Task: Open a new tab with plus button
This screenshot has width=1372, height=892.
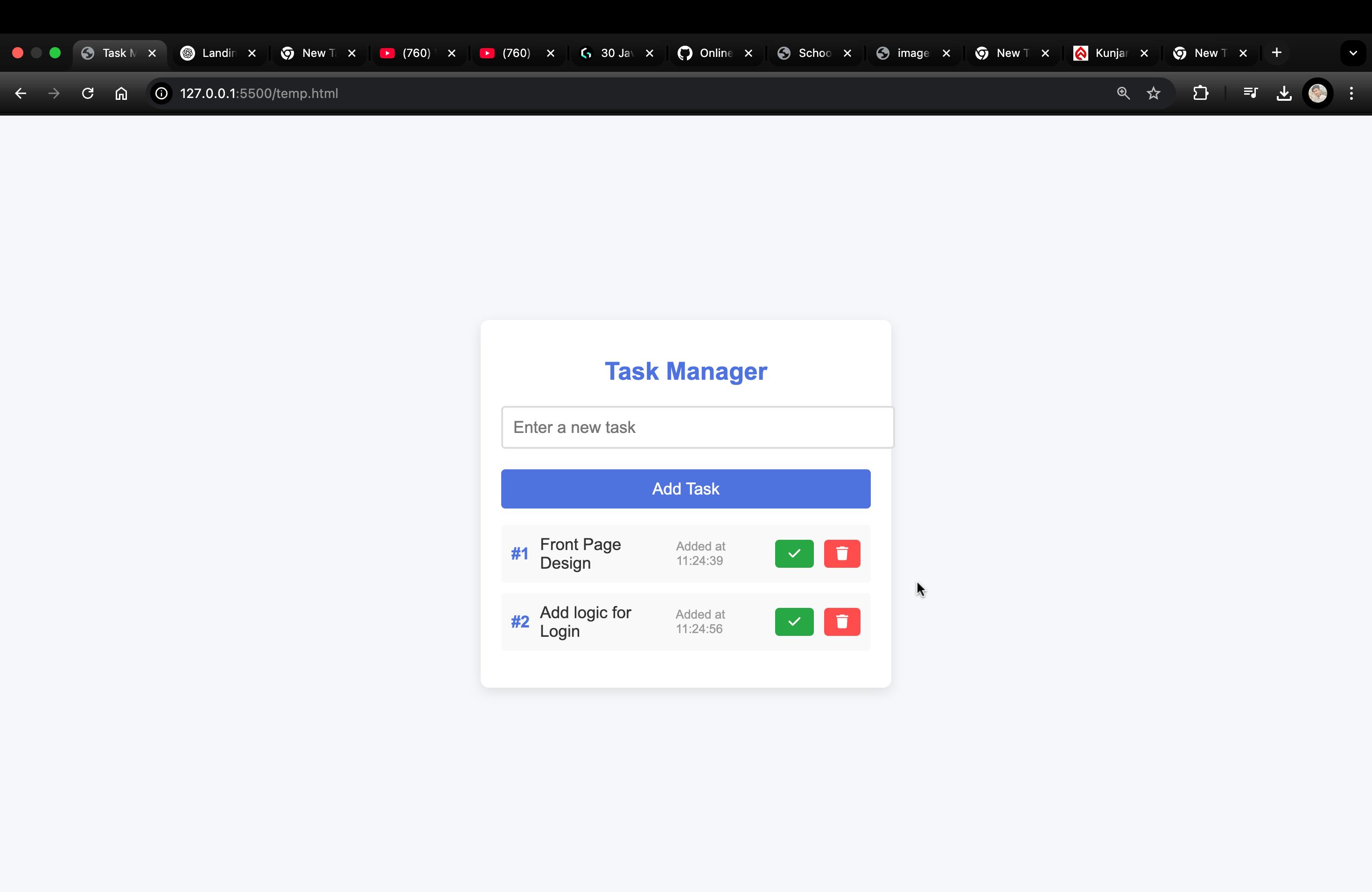Action: [1276, 53]
